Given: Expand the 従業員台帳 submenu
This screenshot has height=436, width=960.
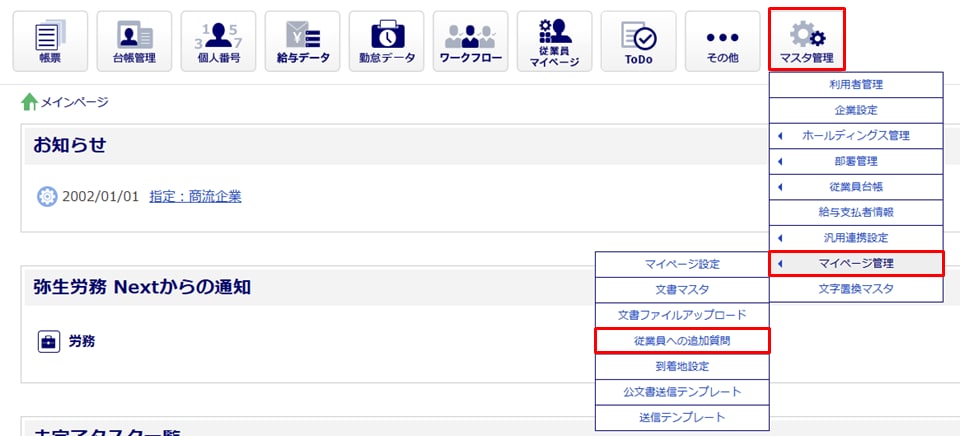Looking at the screenshot, I should [x=855, y=187].
